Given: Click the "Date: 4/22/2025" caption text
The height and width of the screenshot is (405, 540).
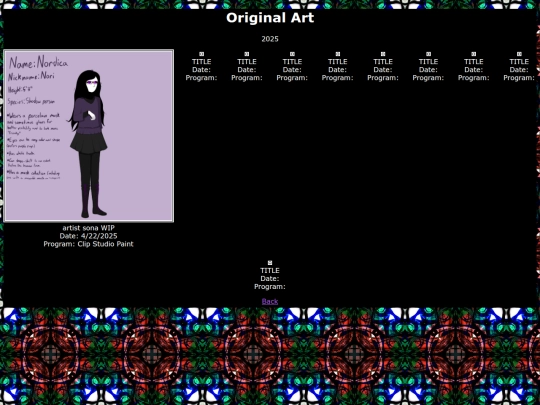Looking at the screenshot, I should (89, 236).
